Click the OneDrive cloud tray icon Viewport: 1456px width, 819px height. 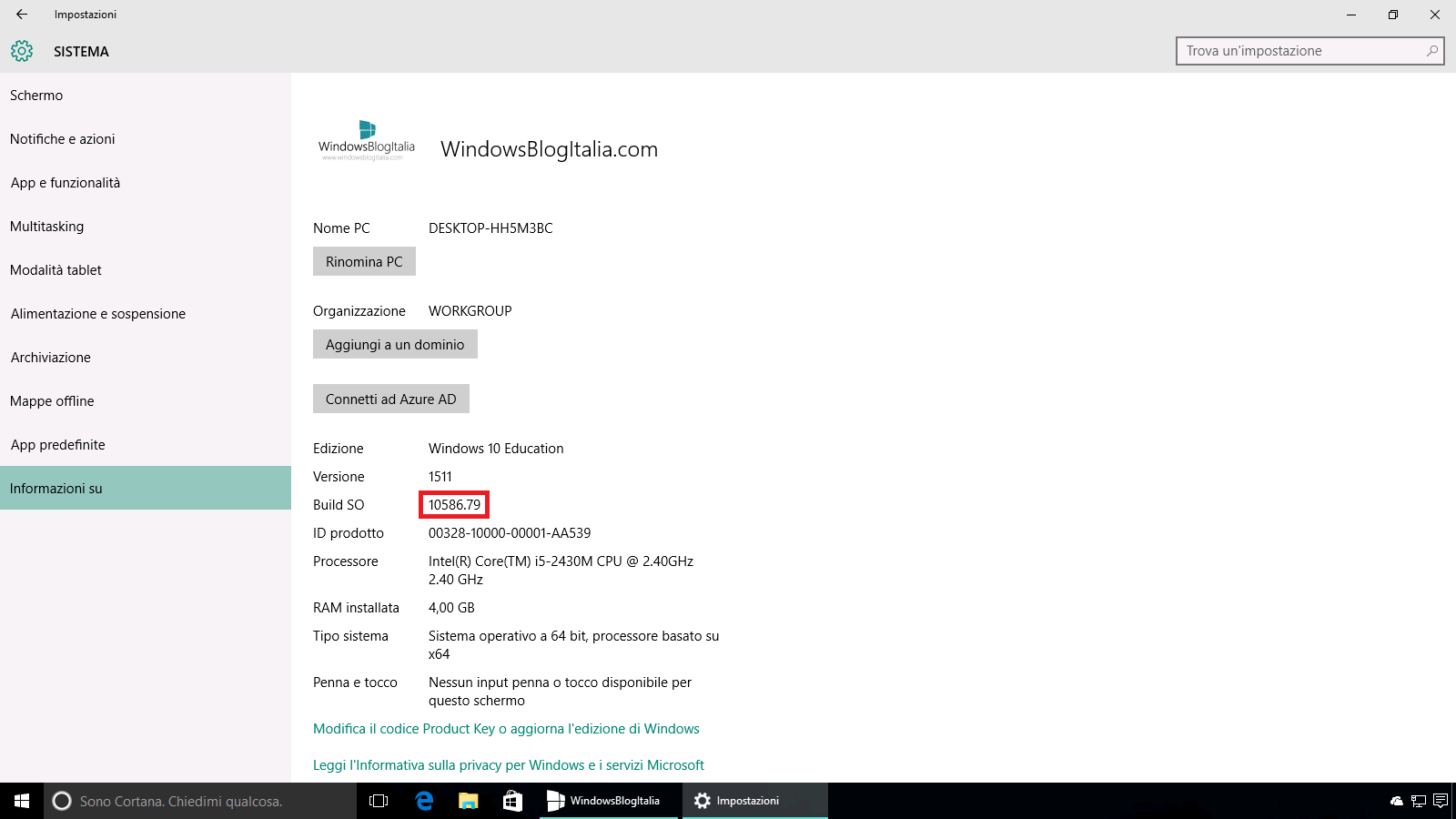[1397, 801]
